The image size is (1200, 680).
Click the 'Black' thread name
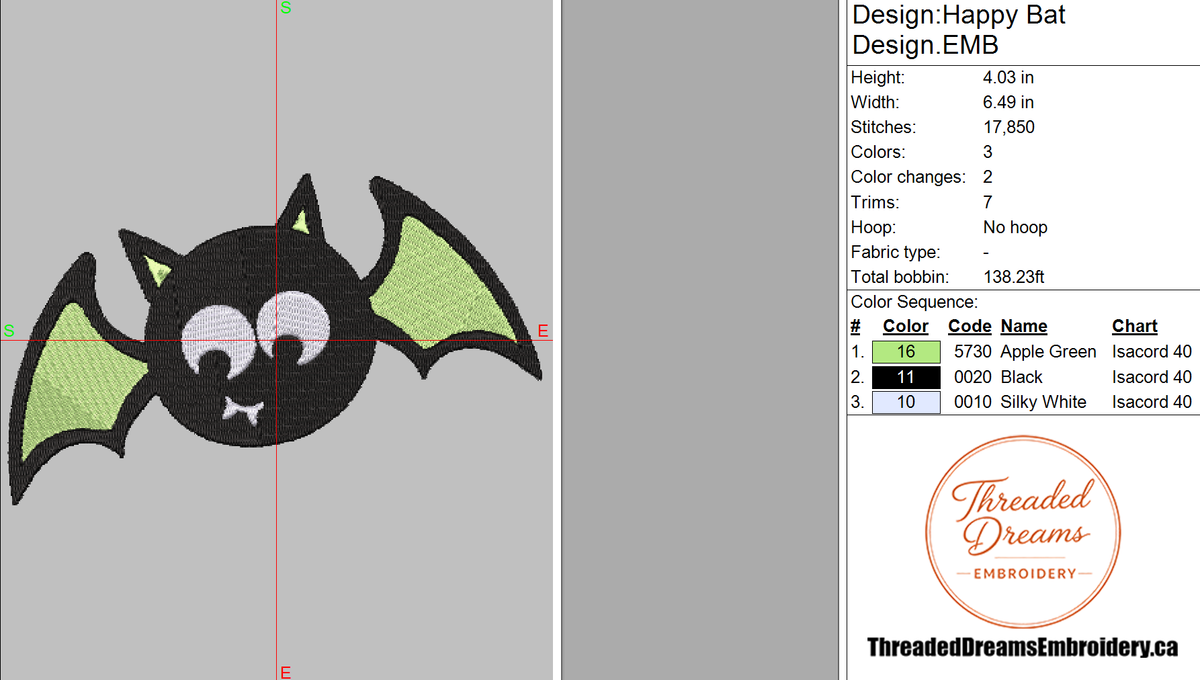click(x=1021, y=377)
